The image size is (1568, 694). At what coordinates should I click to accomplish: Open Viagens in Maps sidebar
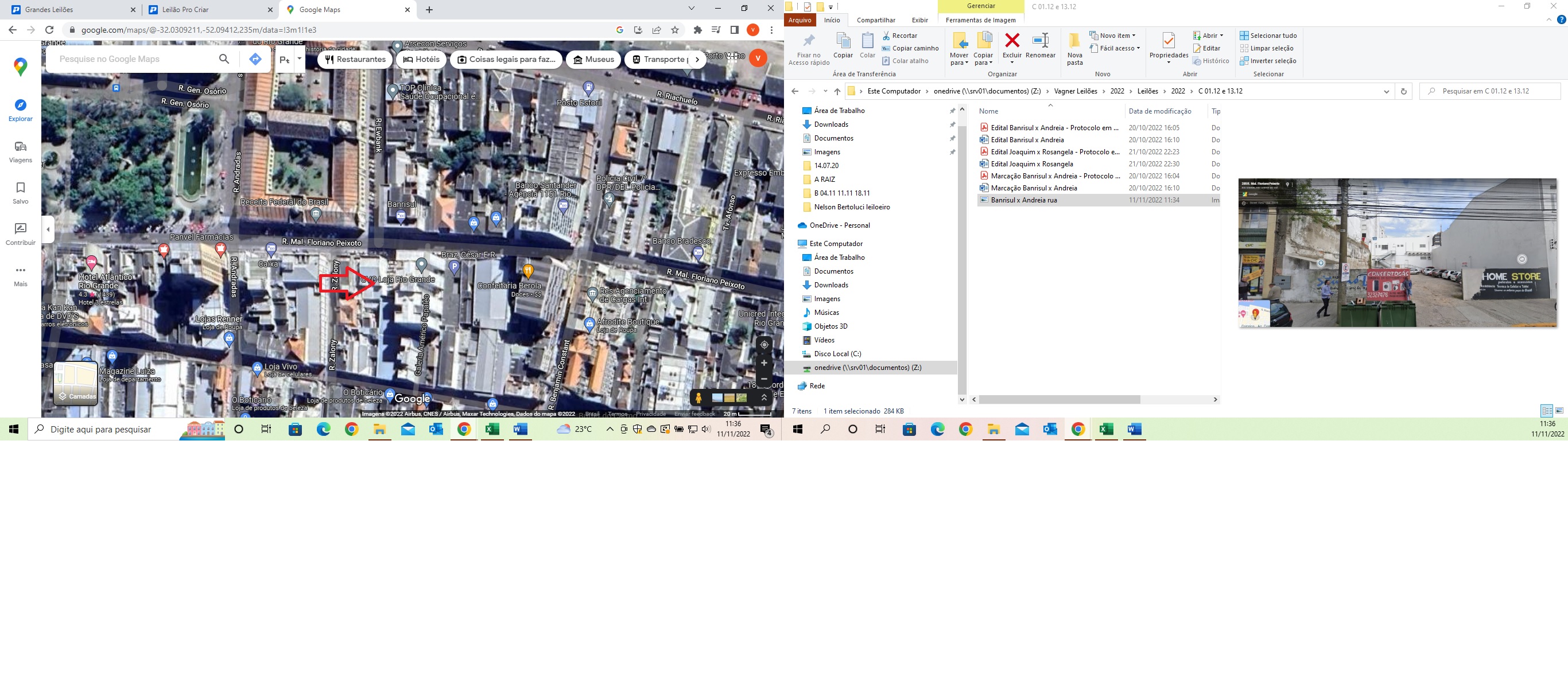point(20,151)
